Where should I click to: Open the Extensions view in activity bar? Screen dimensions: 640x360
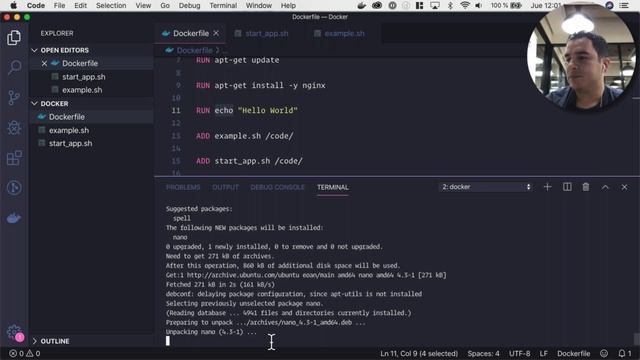pos(14,158)
